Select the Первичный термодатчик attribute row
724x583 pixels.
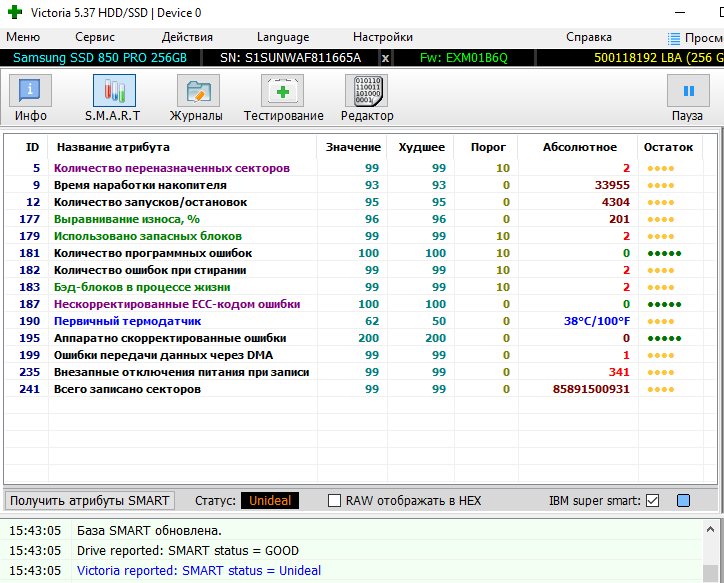[127, 321]
